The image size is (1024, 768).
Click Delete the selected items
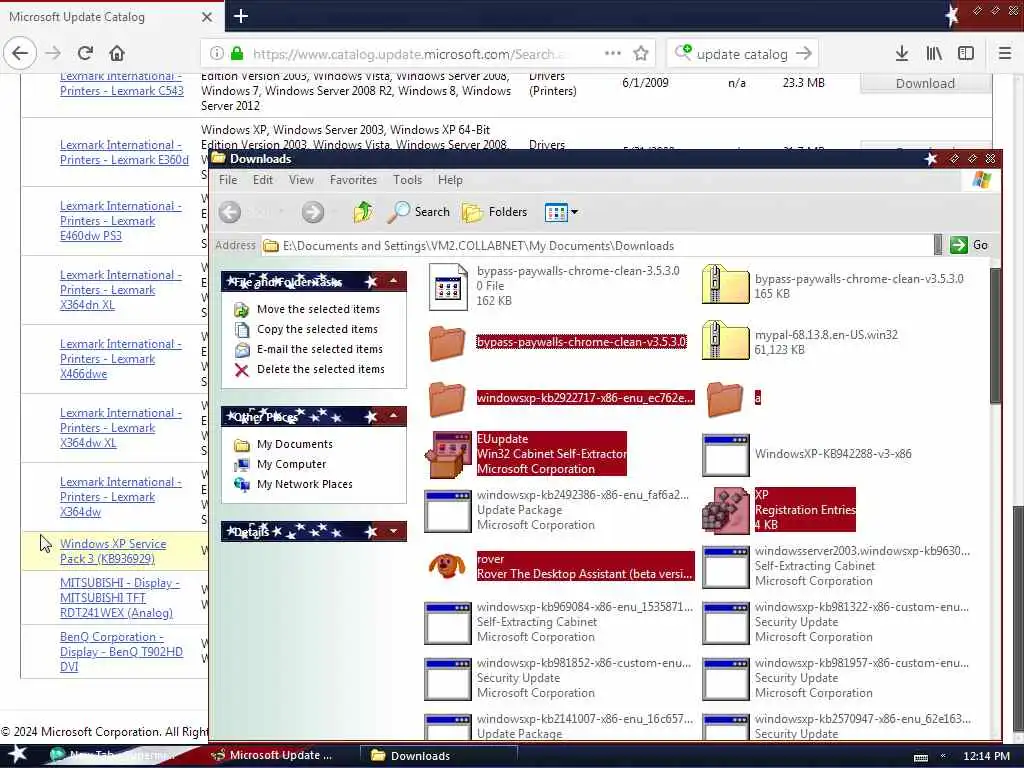pos(321,369)
